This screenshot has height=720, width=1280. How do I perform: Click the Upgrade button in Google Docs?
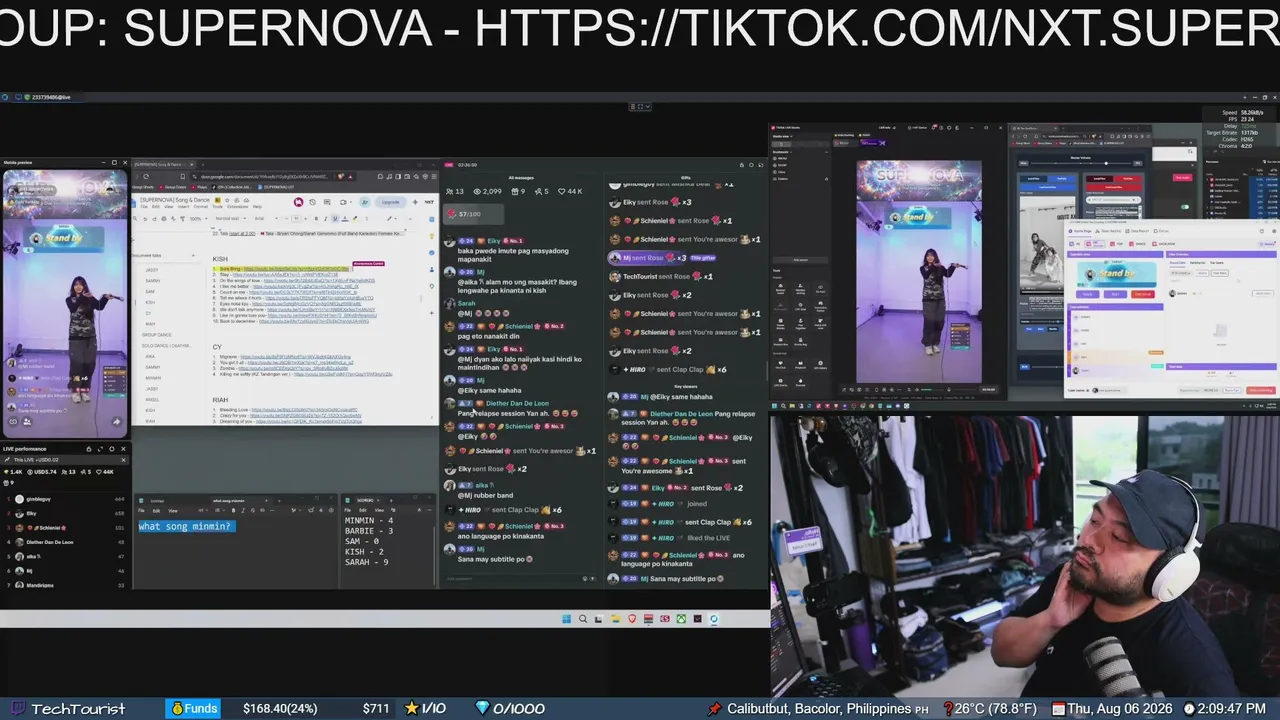tap(390, 202)
